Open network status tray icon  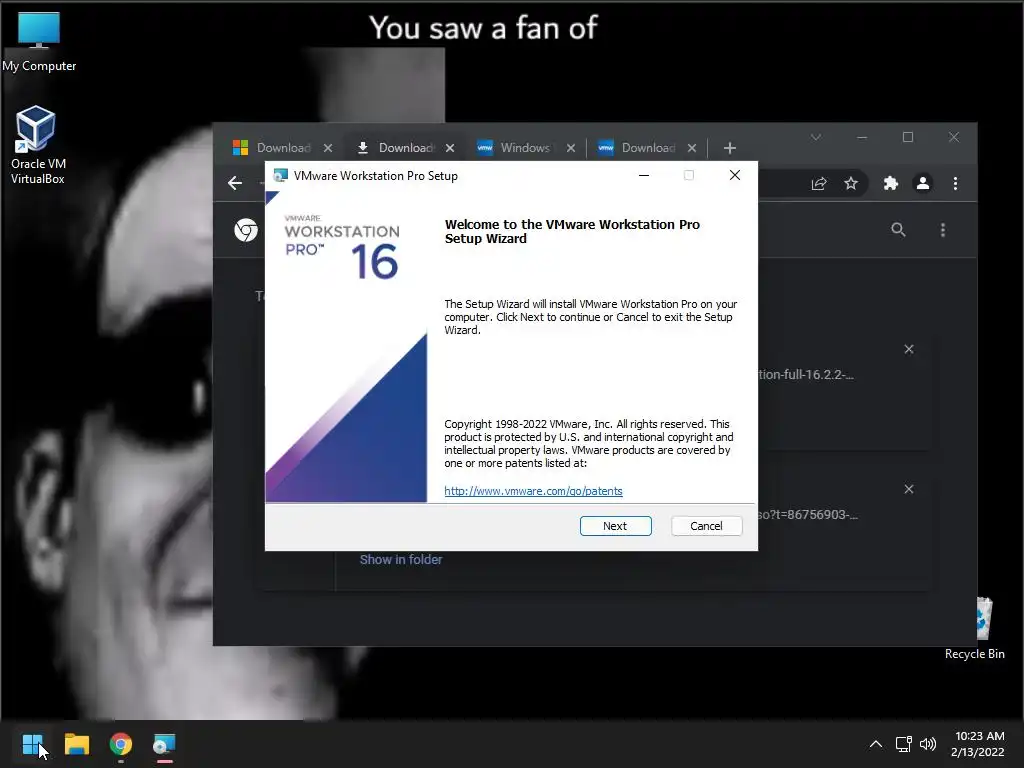(903, 744)
